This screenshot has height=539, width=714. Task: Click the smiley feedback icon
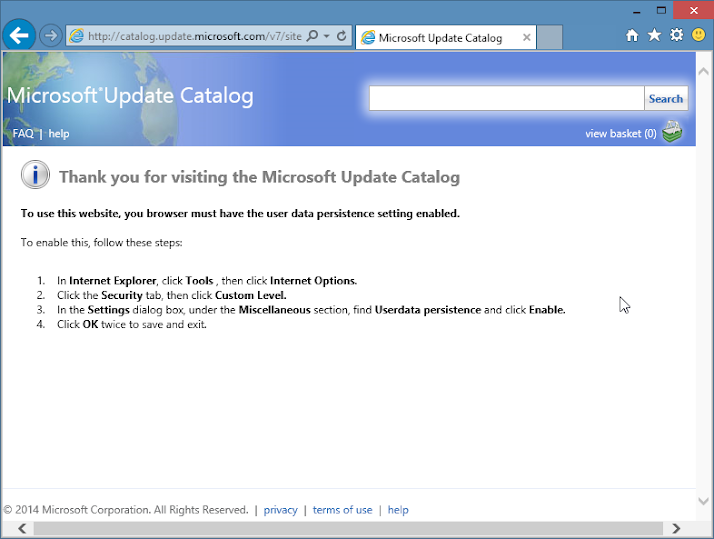coord(699,35)
